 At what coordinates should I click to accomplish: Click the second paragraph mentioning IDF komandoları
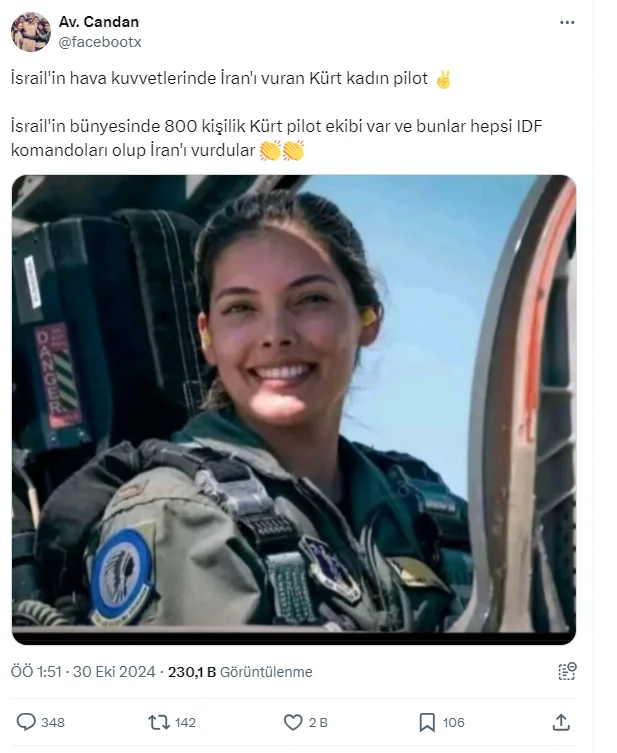276,138
